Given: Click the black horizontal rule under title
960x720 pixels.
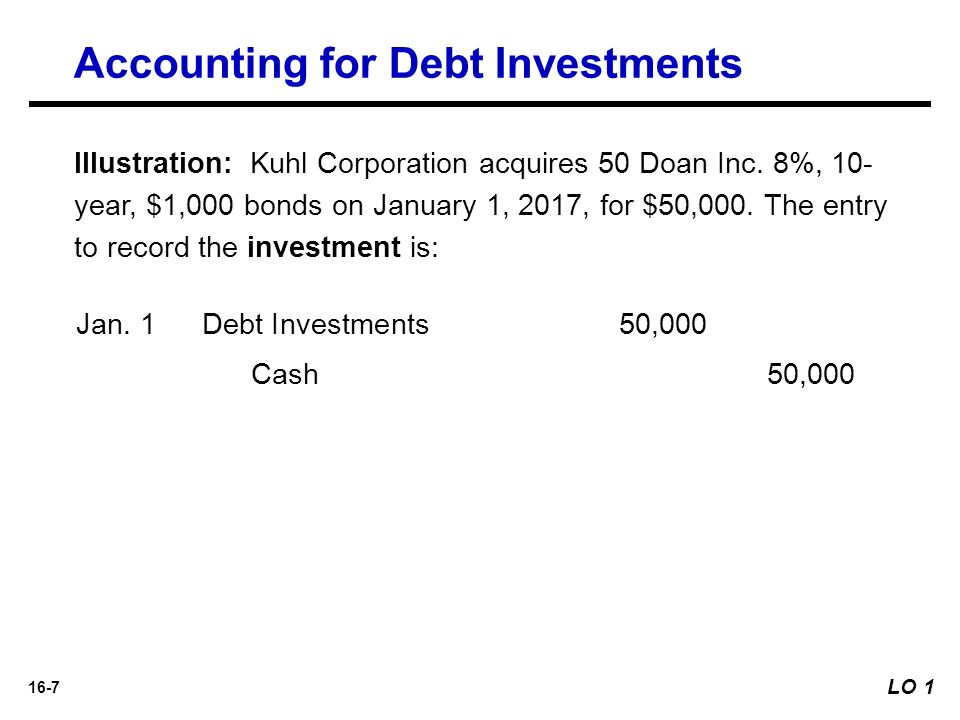Looking at the screenshot, I should 480,104.
